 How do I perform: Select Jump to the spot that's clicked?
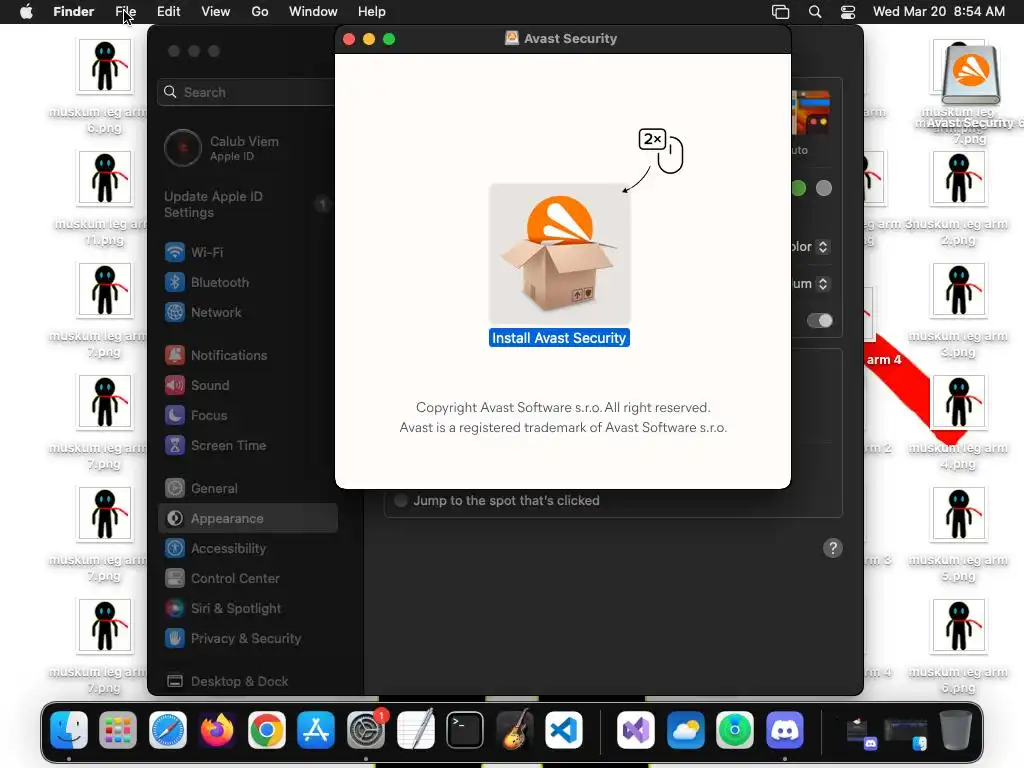tap(401, 501)
